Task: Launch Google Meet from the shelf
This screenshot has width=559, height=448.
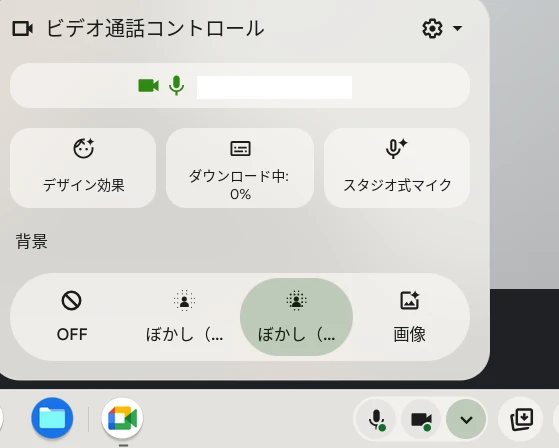Action: click(122, 418)
